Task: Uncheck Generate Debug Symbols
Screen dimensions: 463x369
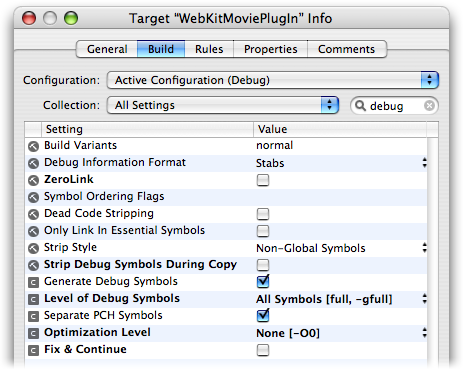Action: (263, 282)
